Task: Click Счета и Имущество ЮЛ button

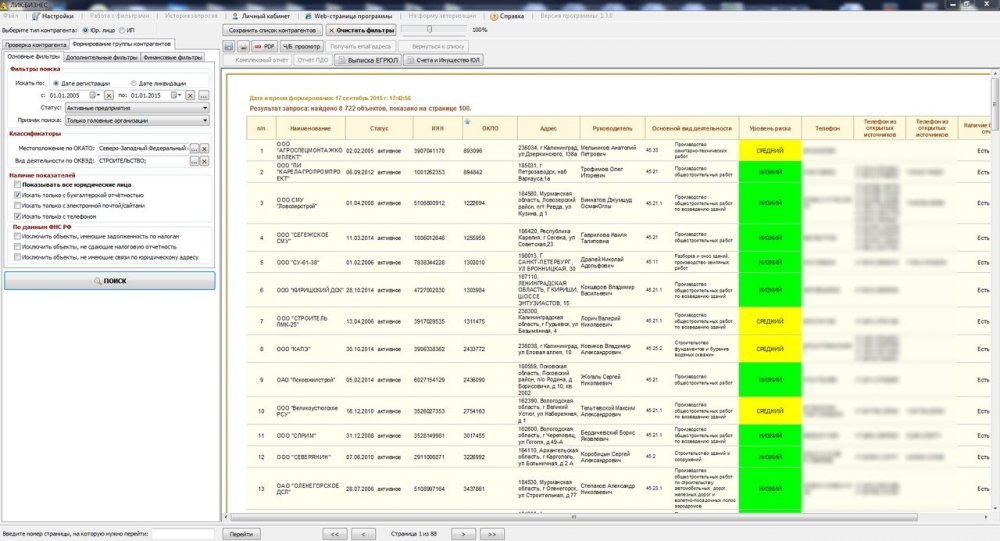Action: click(443, 60)
